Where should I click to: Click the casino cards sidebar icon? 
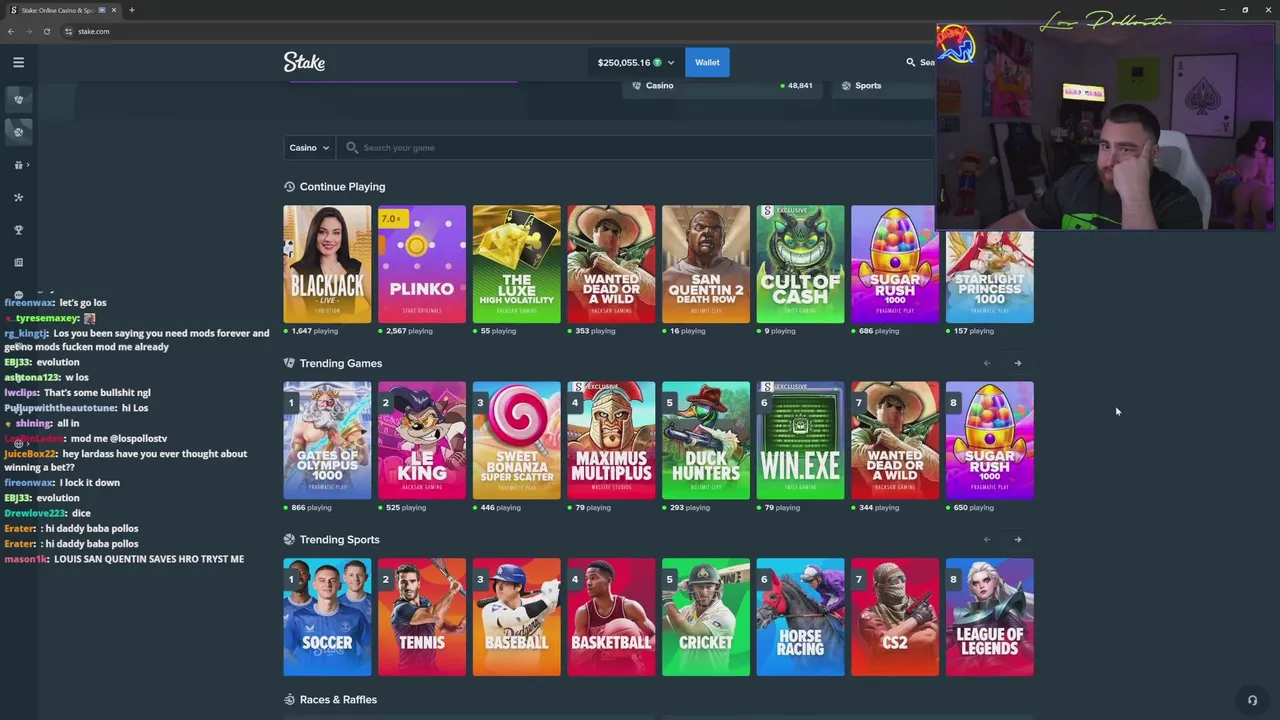click(x=18, y=99)
